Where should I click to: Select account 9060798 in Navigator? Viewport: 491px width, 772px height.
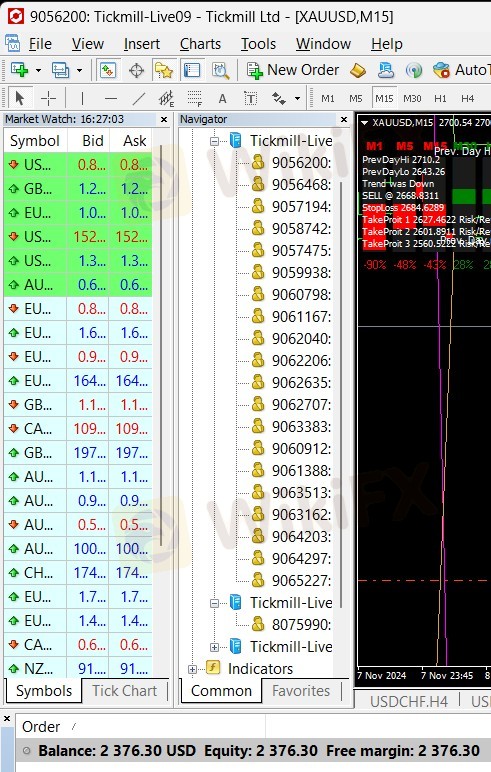click(301, 295)
